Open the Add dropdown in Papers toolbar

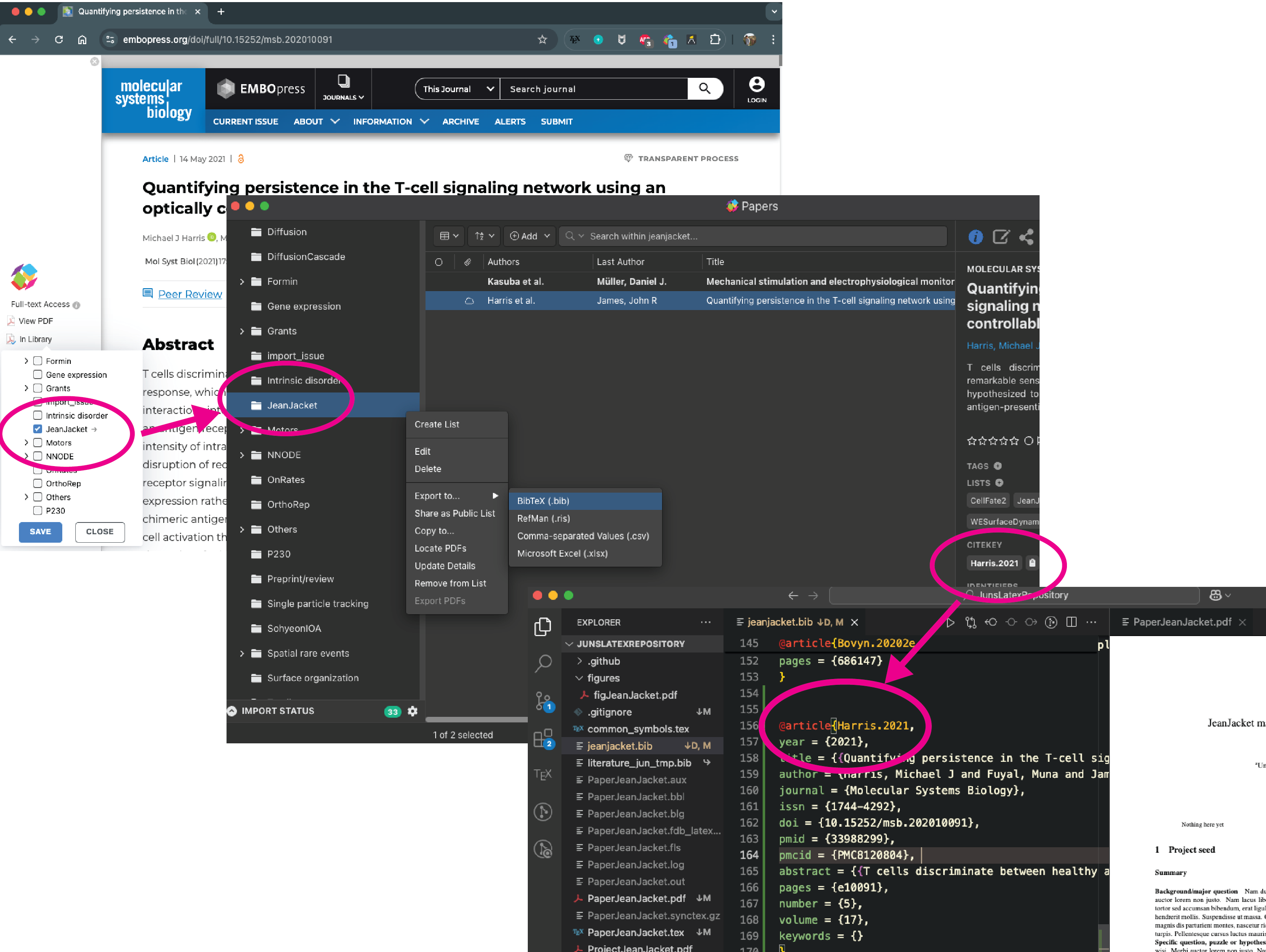[529, 236]
